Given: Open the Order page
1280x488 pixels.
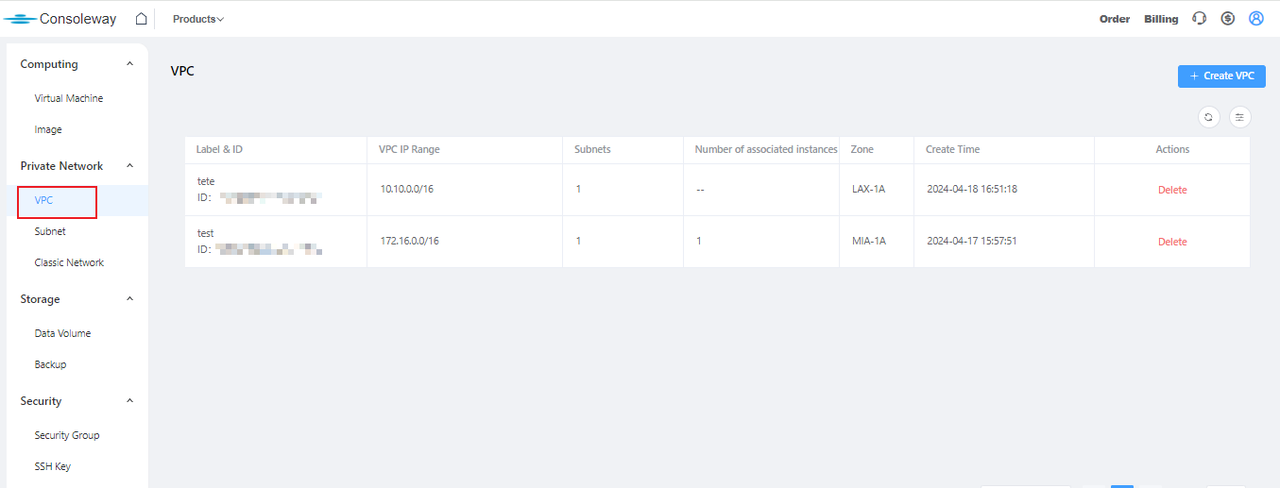Looking at the screenshot, I should point(1114,19).
